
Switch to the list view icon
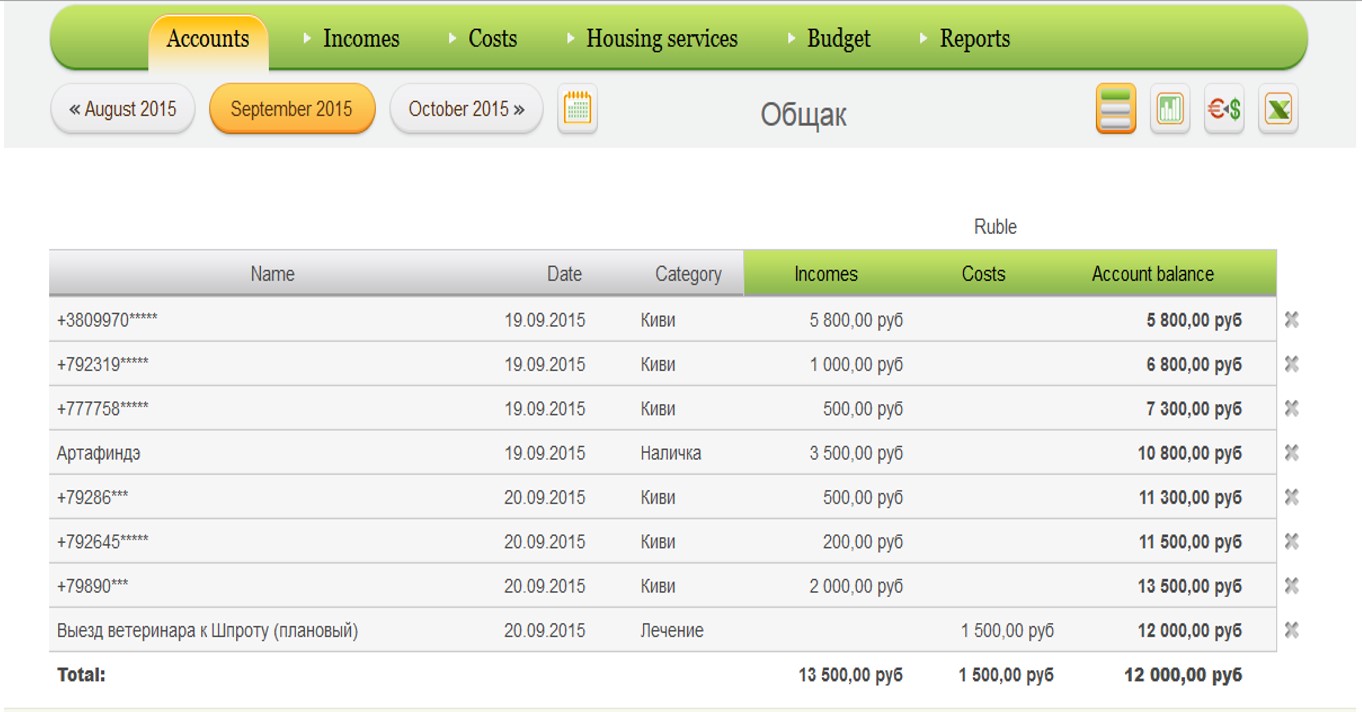(1116, 109)
